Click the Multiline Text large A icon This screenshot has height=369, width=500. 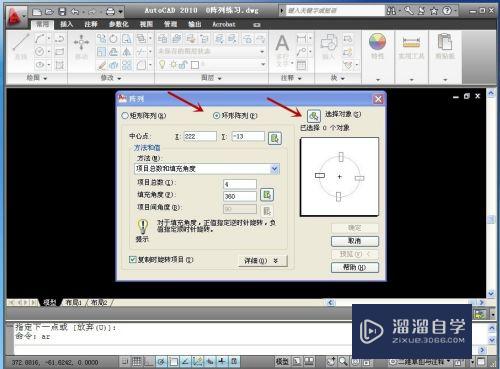(x=282, y=43)
